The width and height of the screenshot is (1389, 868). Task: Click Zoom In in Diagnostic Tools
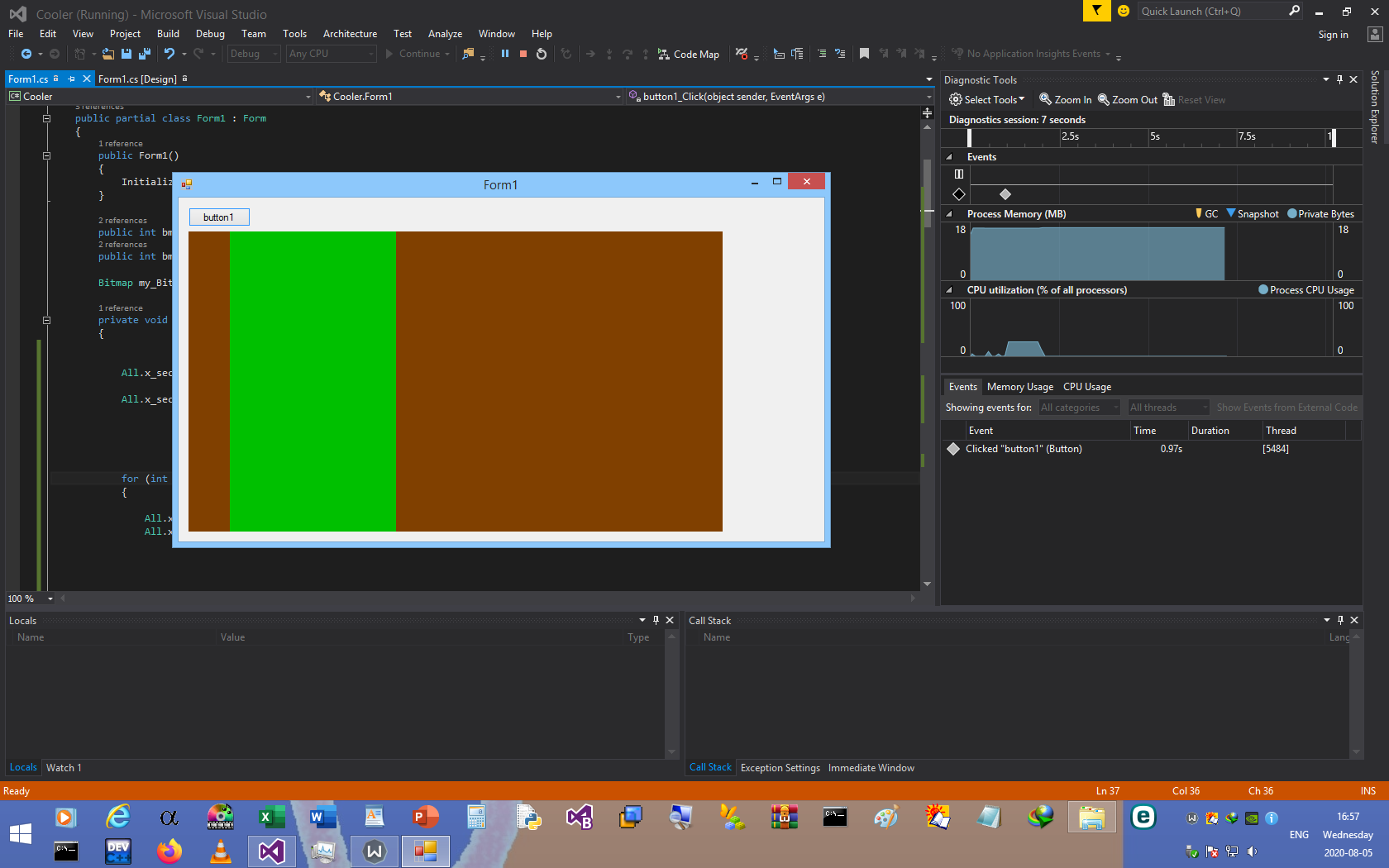[x=1066, y=100]
